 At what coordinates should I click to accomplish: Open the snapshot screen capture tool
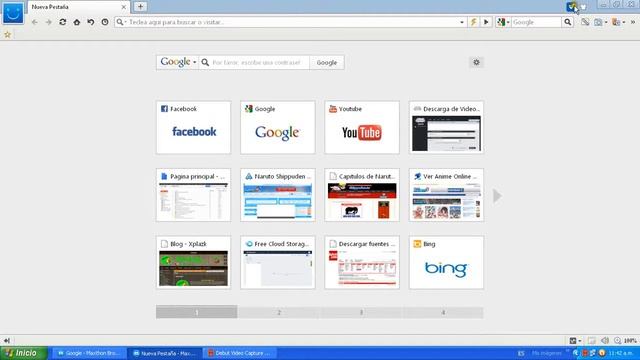pos(598,22)
